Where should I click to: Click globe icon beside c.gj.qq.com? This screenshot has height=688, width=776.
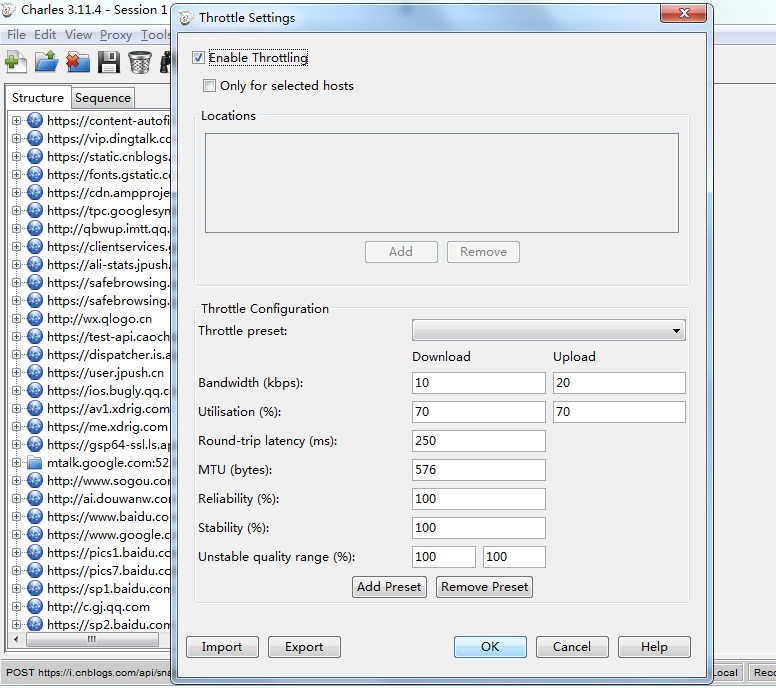(35, 606)
